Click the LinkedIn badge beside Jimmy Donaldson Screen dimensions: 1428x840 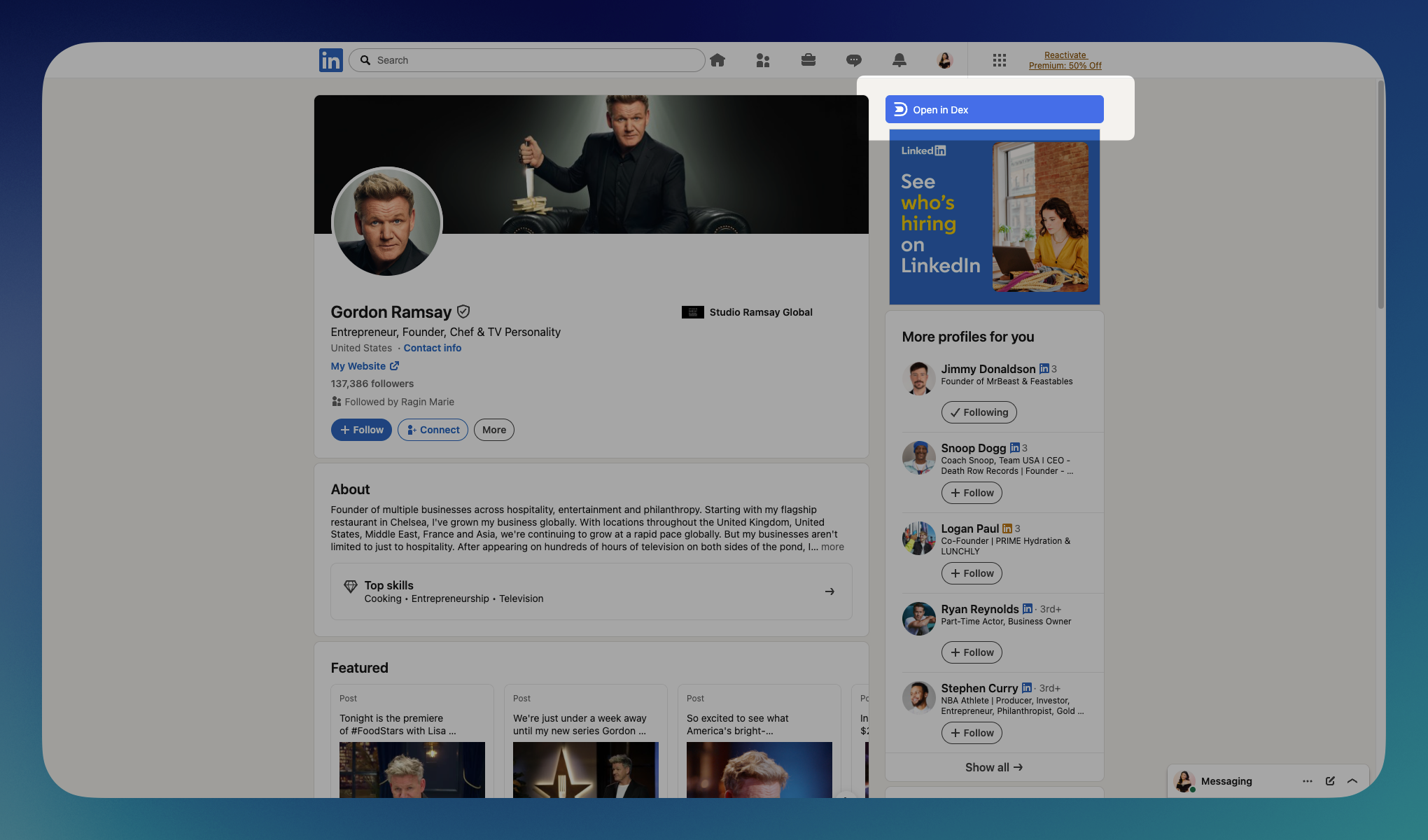point(1044,368)
